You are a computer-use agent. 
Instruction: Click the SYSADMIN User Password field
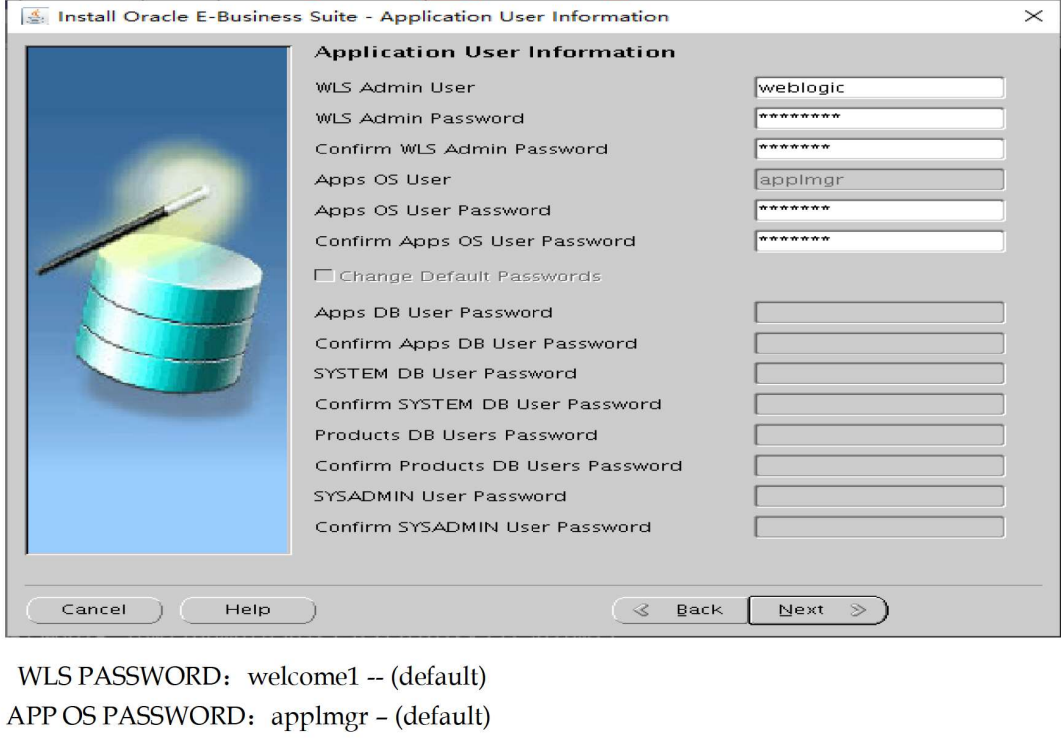tap(880, 496)
